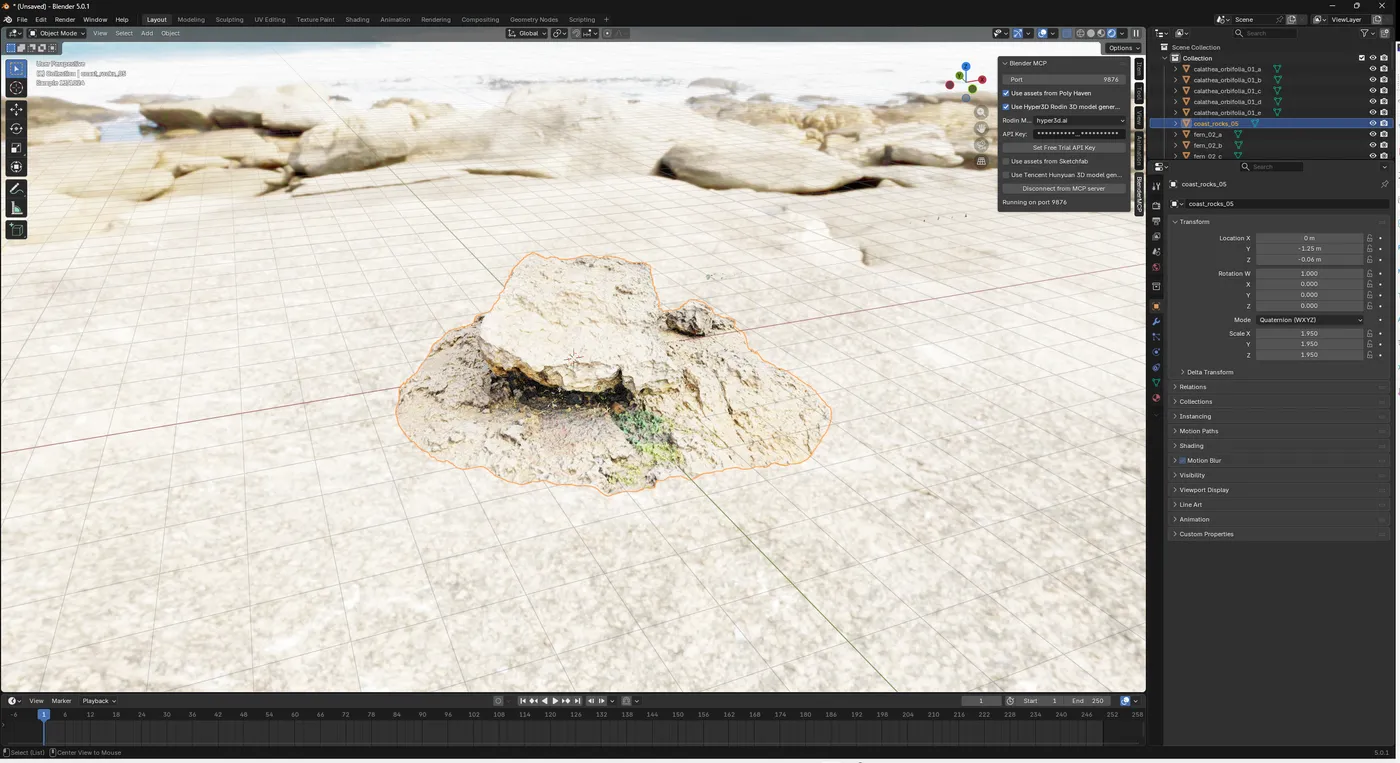
Task: Expand the Relations panel
Action: [x=1193, y=387]
